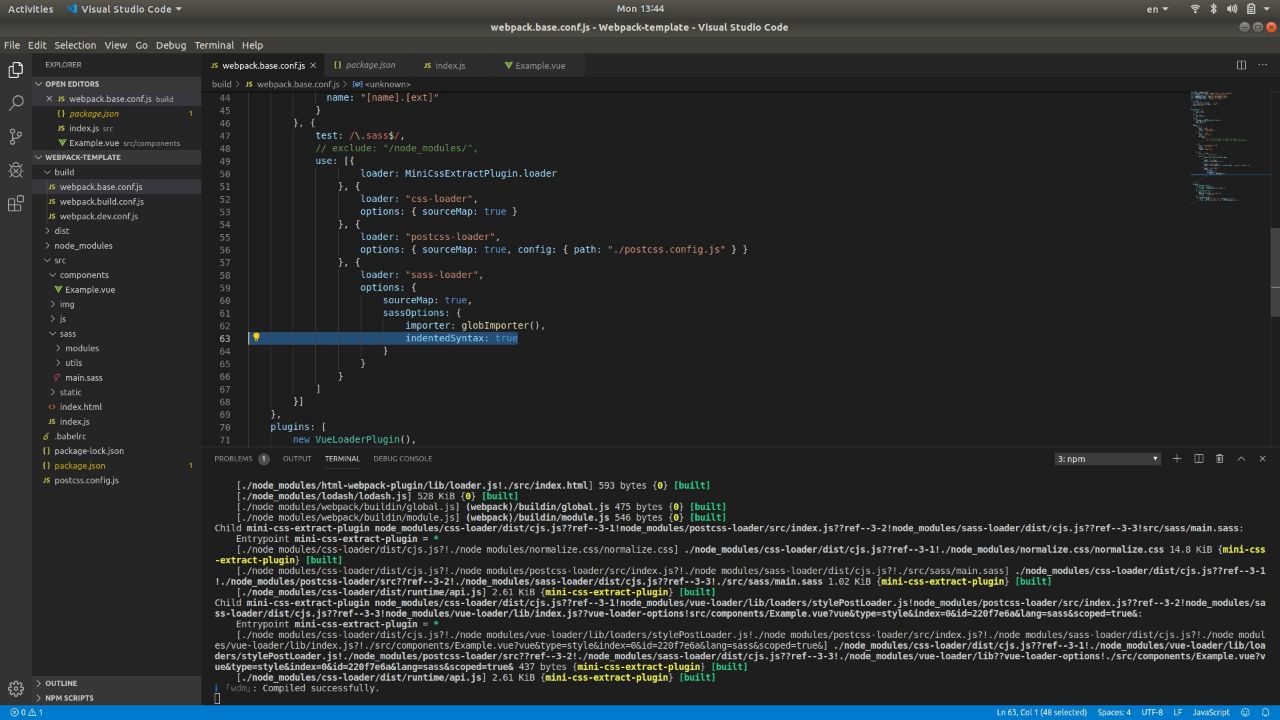Open the Source Control view icon
Viewport: 1280px width, 720px height.
16,137
